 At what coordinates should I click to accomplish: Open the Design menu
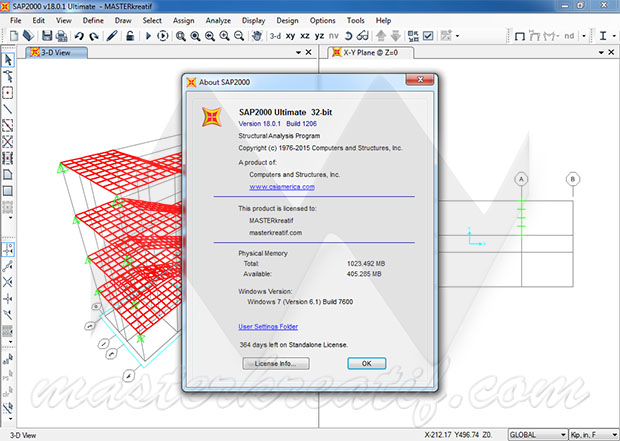[x=287, y=21]
